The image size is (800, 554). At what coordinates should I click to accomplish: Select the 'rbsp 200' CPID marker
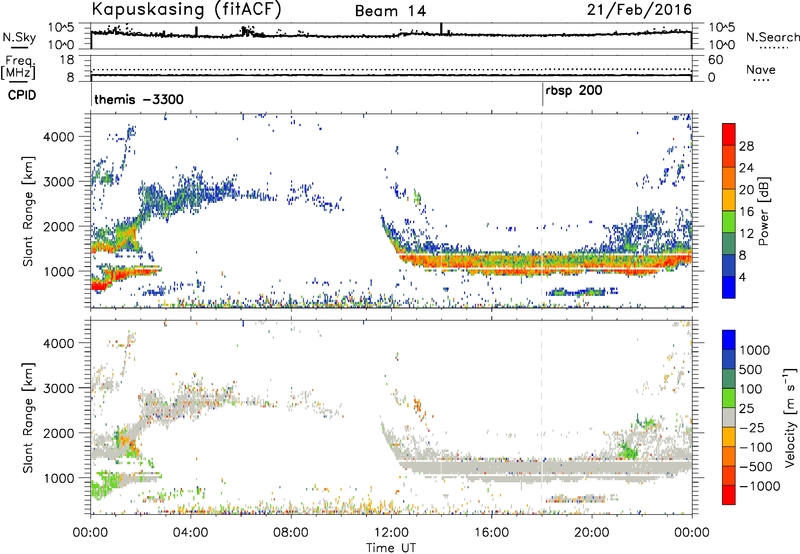click(574, 91)
